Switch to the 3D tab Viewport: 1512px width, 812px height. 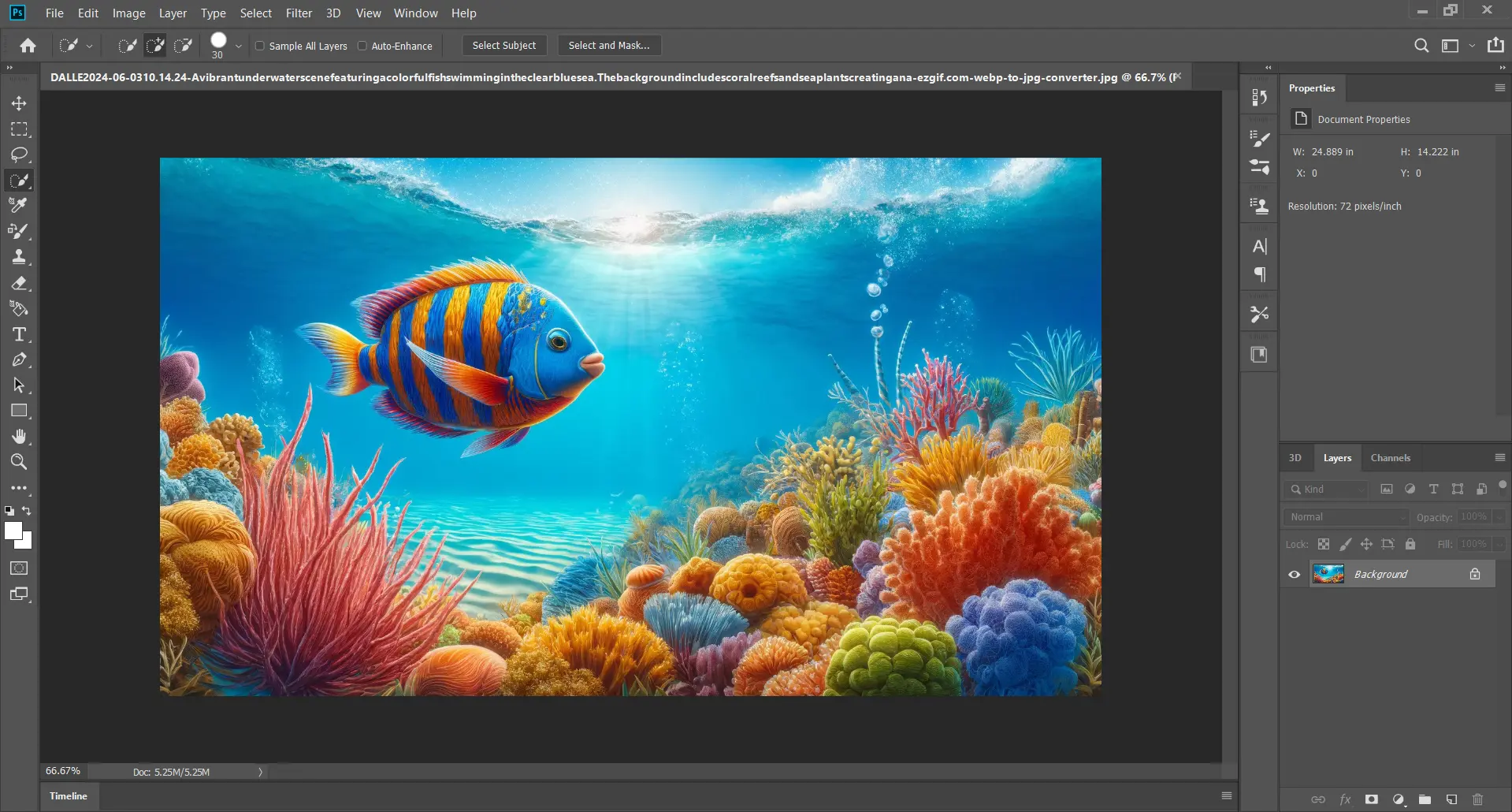(x=1295, y=458)
